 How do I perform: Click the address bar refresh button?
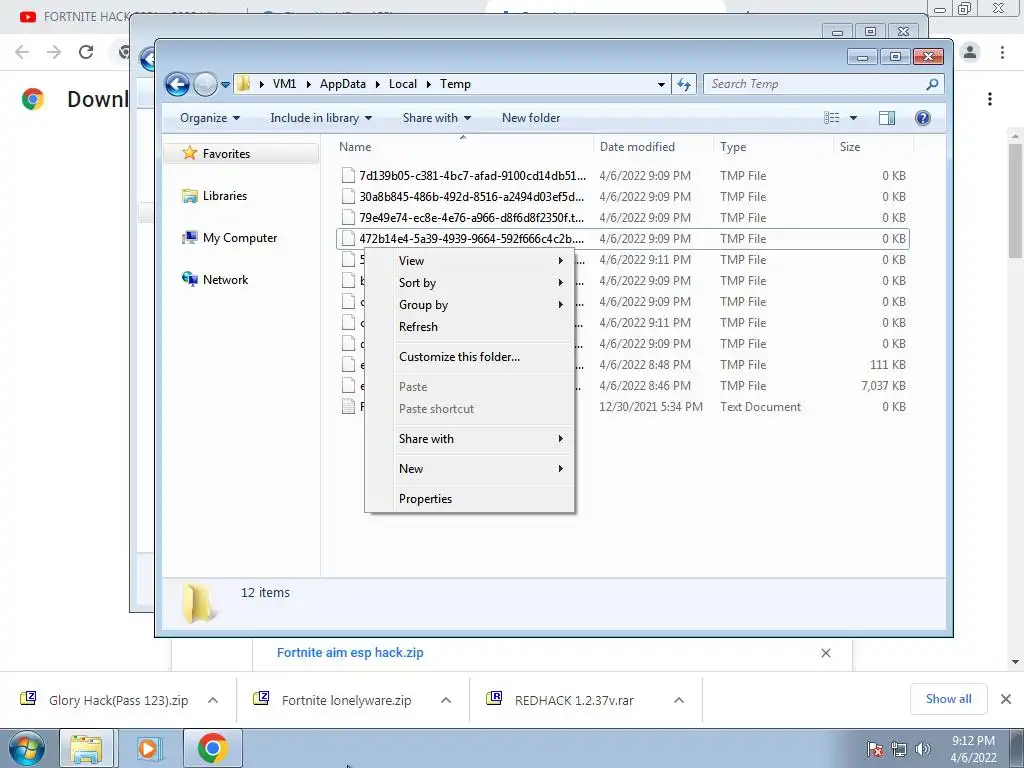point(684,84)
